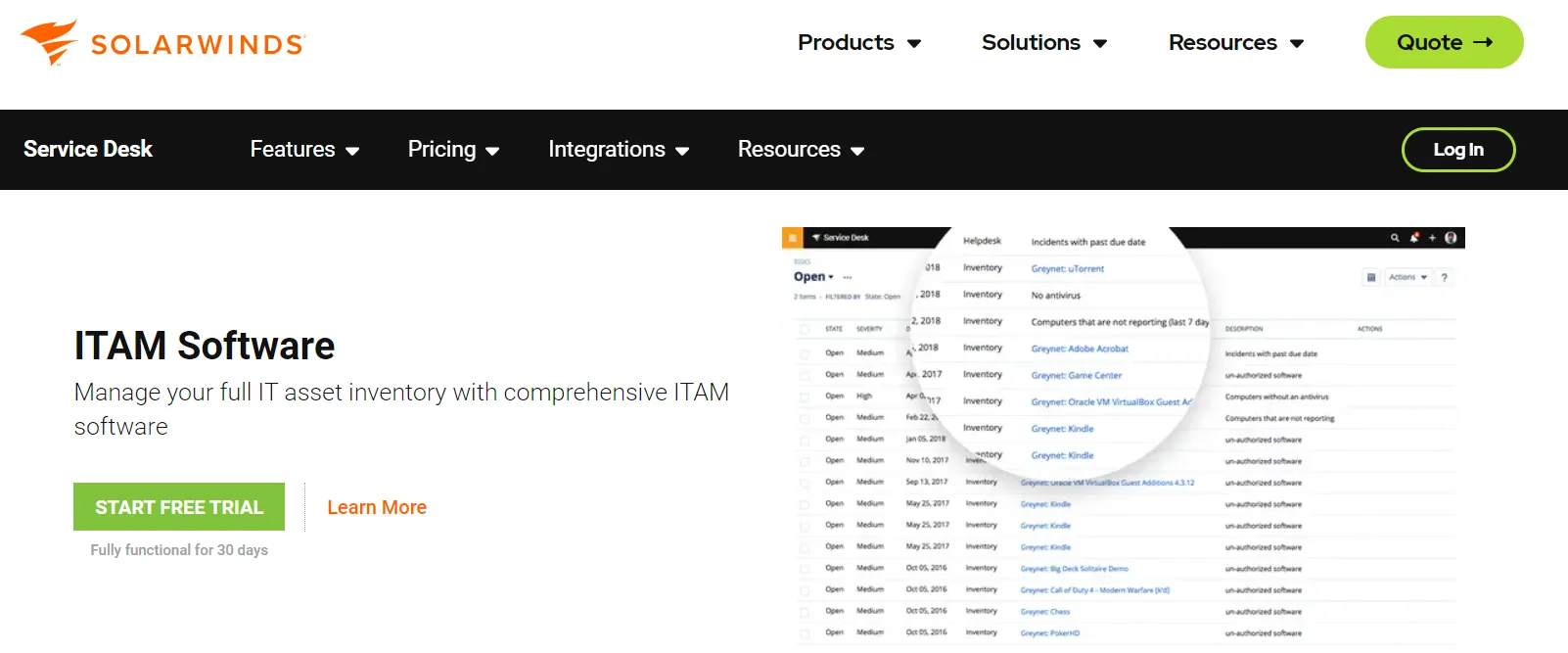The image size is (1568, 653).
Task: Click the SolarWinds logo
Action: 163,43
